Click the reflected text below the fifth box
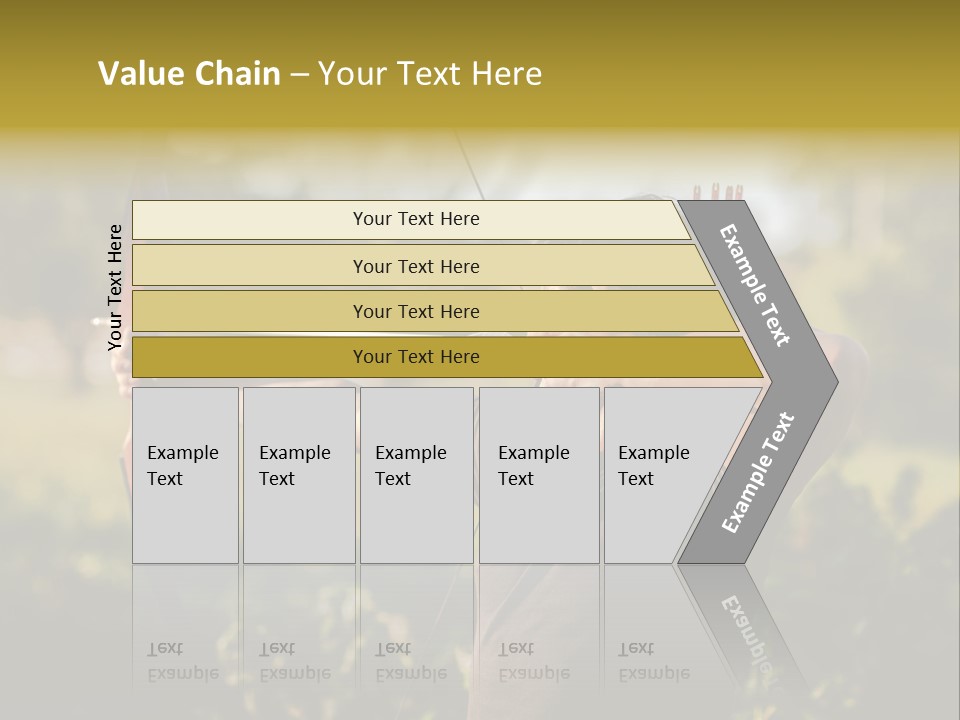This screenshot has width=960, height=720. tap(653, 661)
